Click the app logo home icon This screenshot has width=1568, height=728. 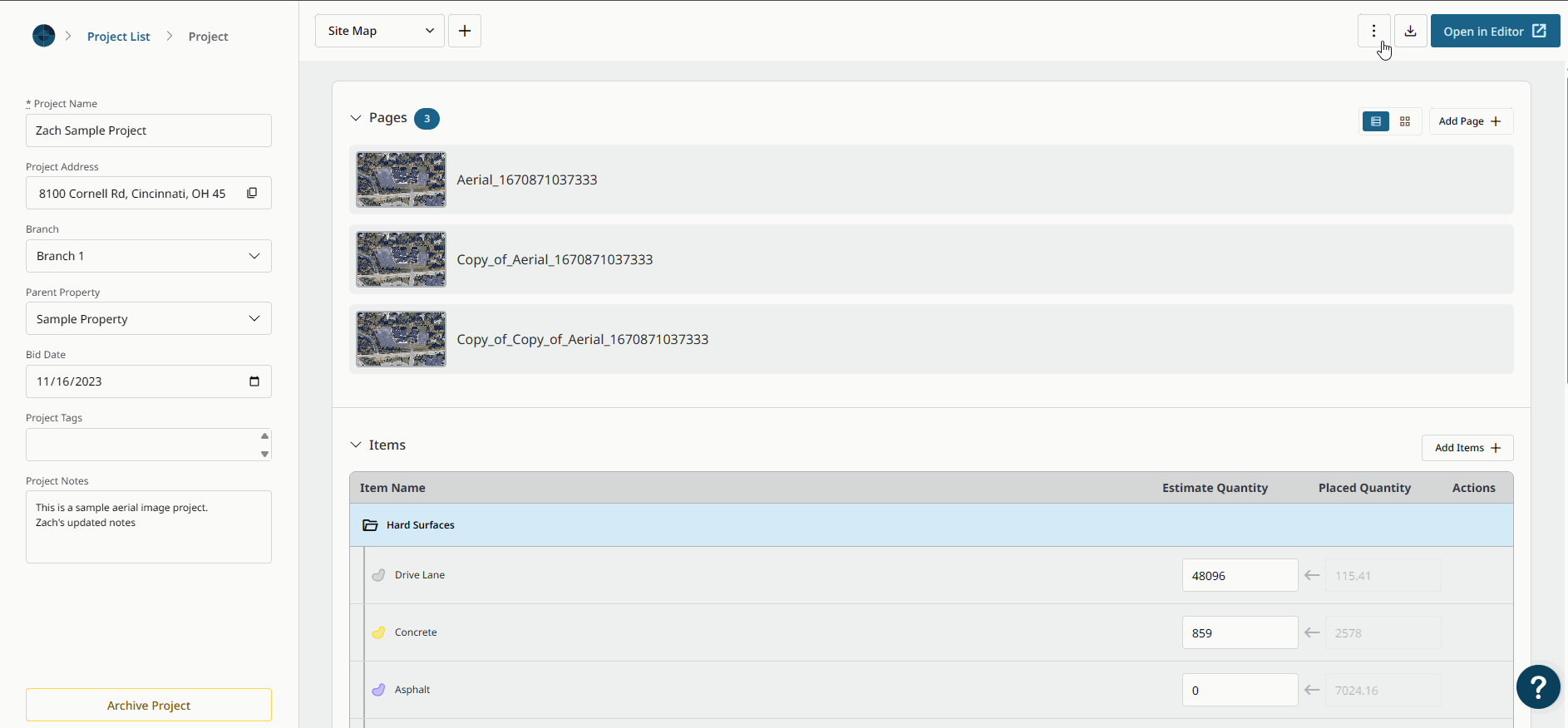pyautogui.click(x=43, y=36)
